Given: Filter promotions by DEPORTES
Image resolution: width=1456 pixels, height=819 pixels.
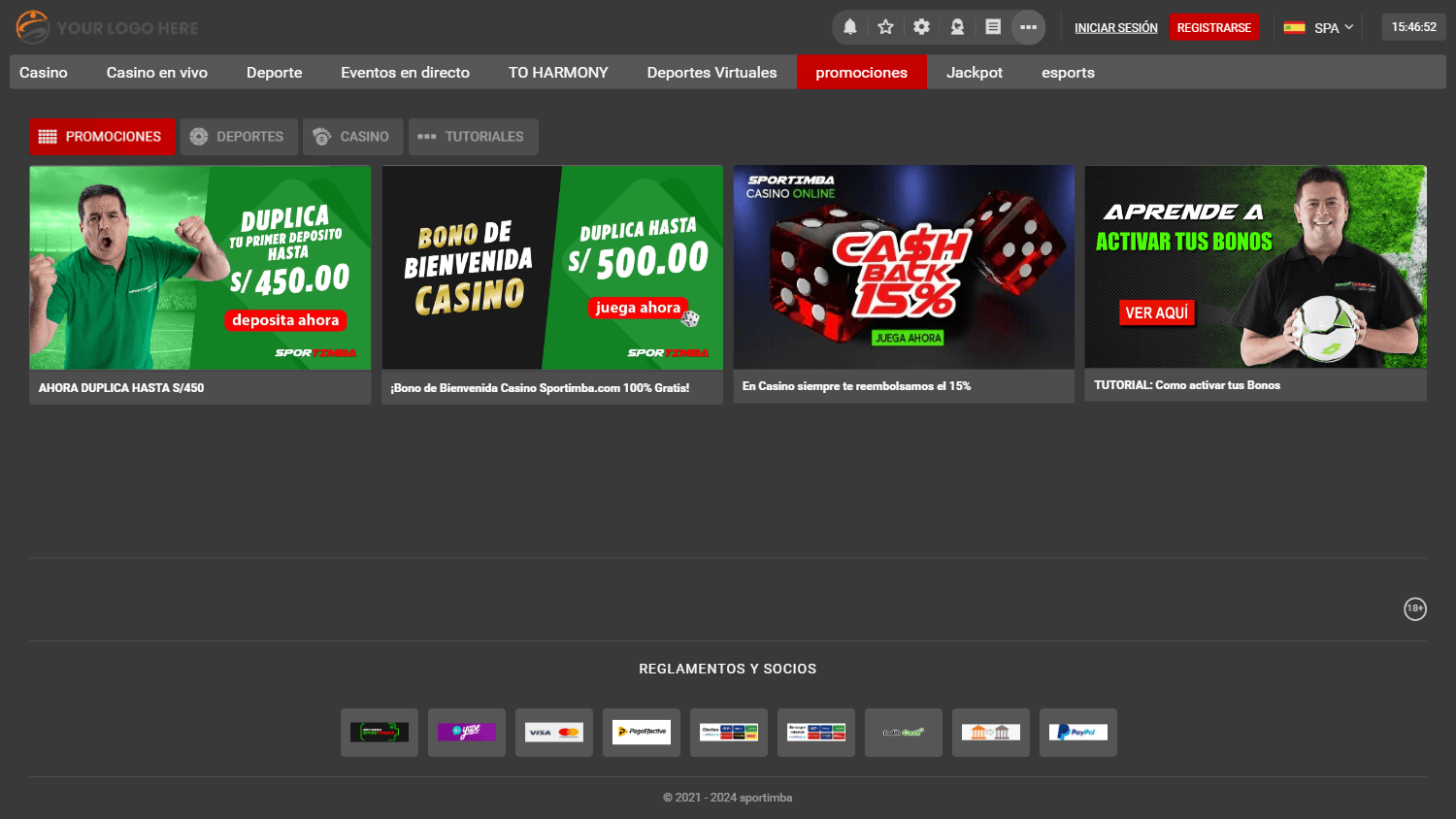Looking at the screenshot, I should pyautogui.click(x=238, y=137).
